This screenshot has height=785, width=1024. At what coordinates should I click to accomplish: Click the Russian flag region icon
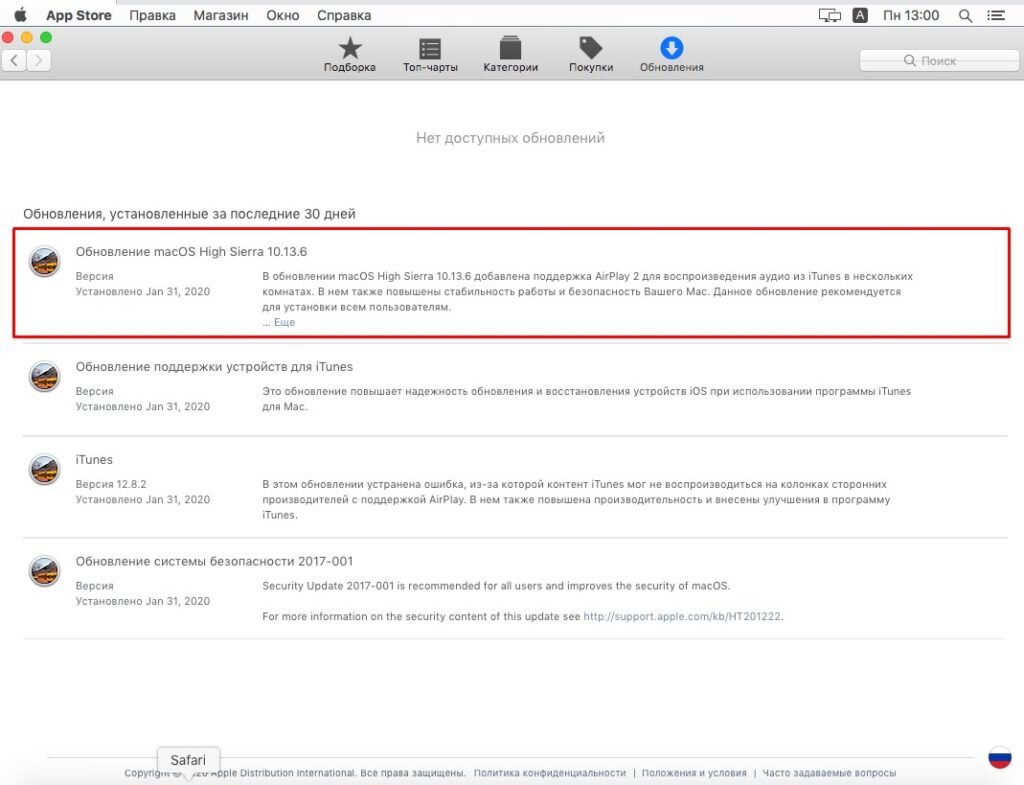(x=1000, y=758)
